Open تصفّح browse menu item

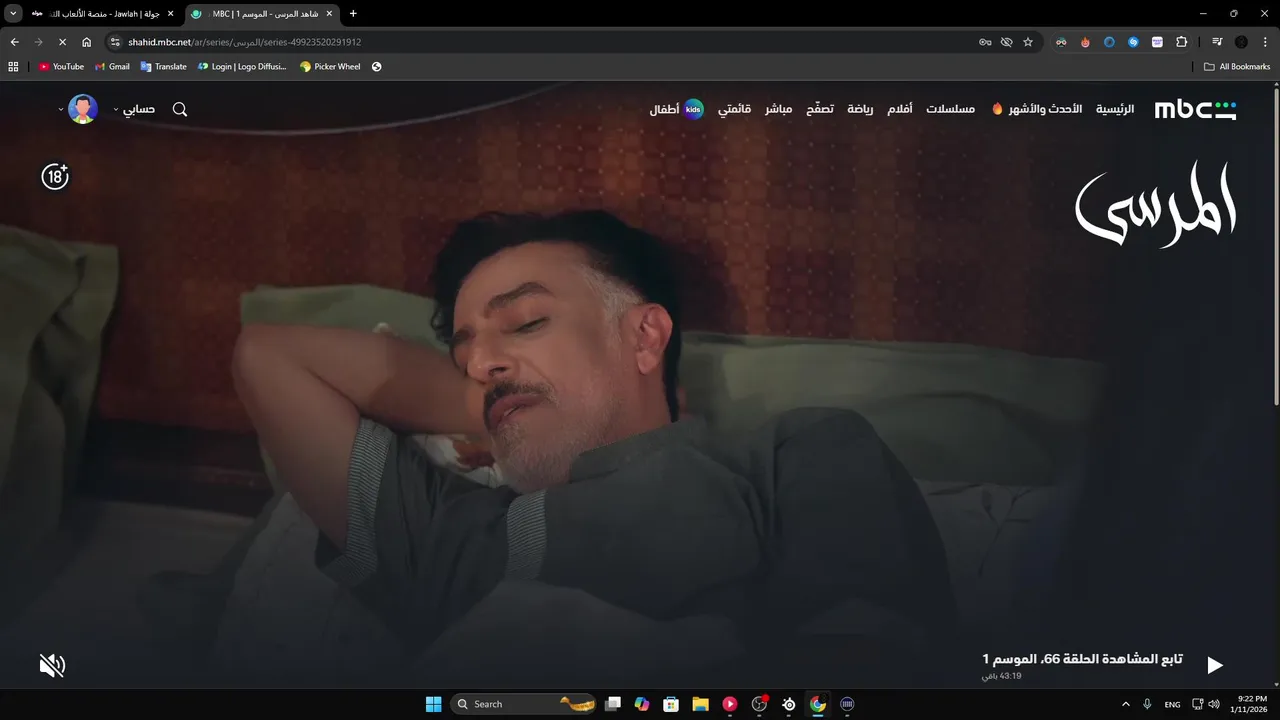[x=820, y=109]
